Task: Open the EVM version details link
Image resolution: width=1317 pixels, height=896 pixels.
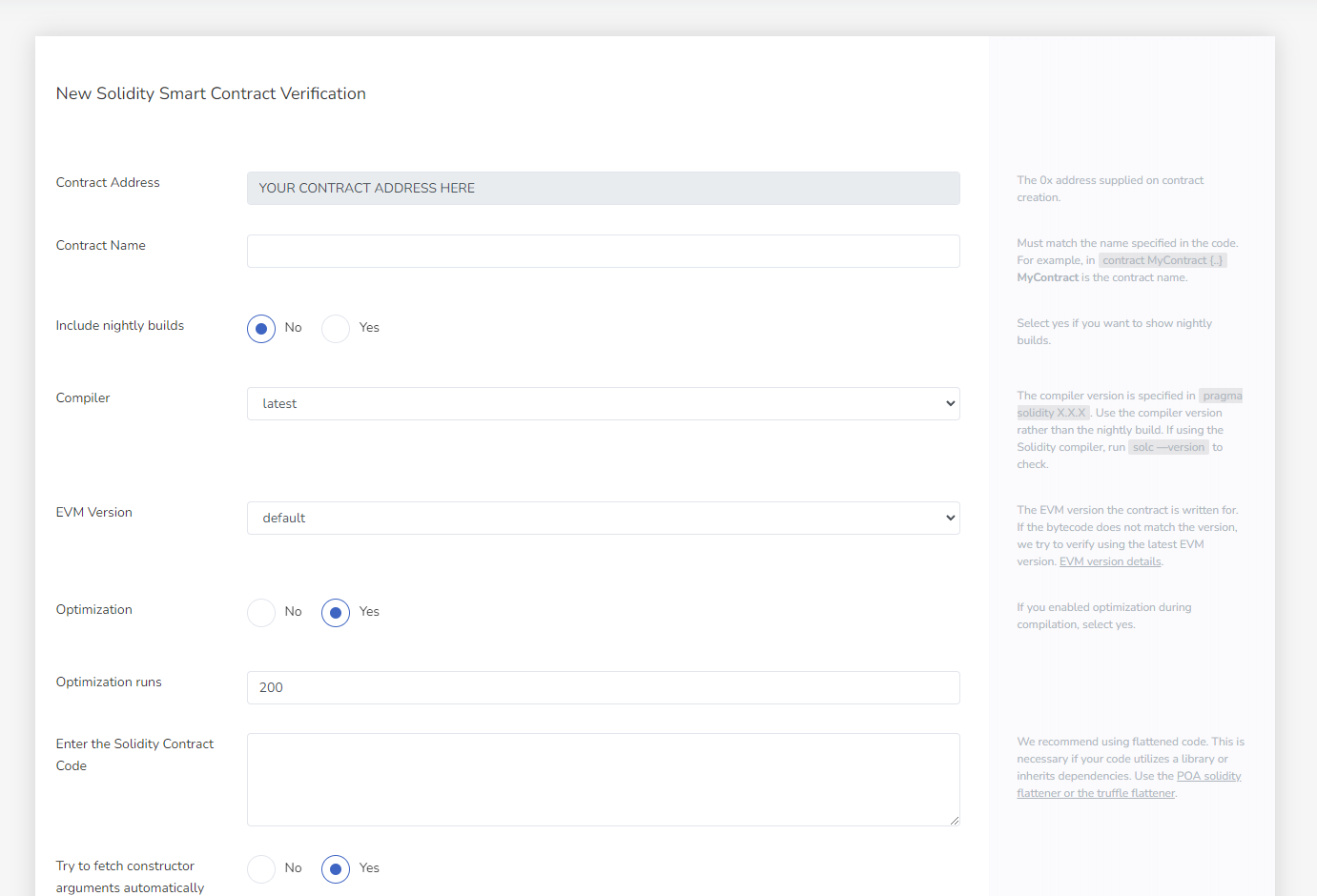Action: pos(1109,560)
